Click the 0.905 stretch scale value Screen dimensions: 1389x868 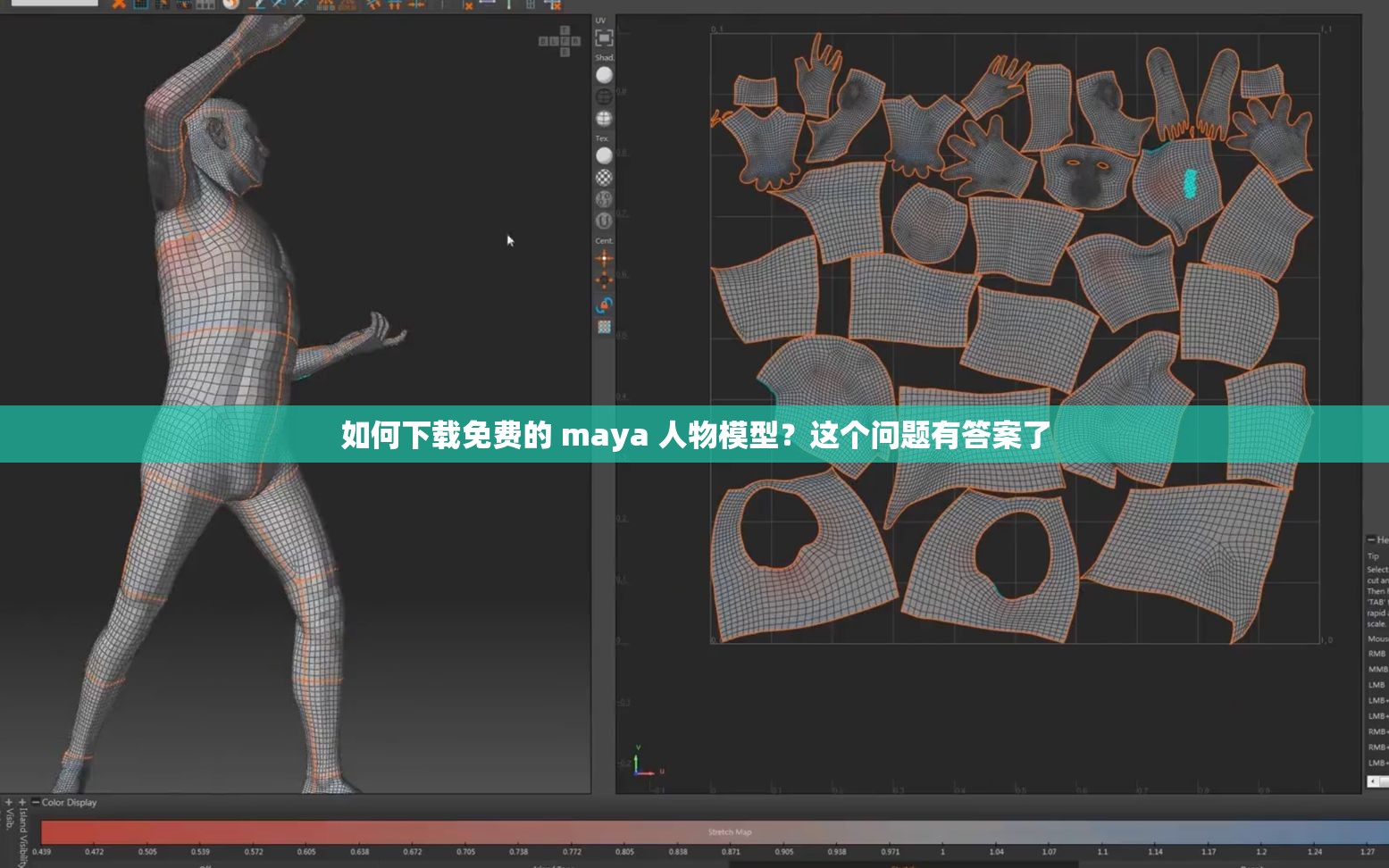pyautogui.click(x=783, y=852)
